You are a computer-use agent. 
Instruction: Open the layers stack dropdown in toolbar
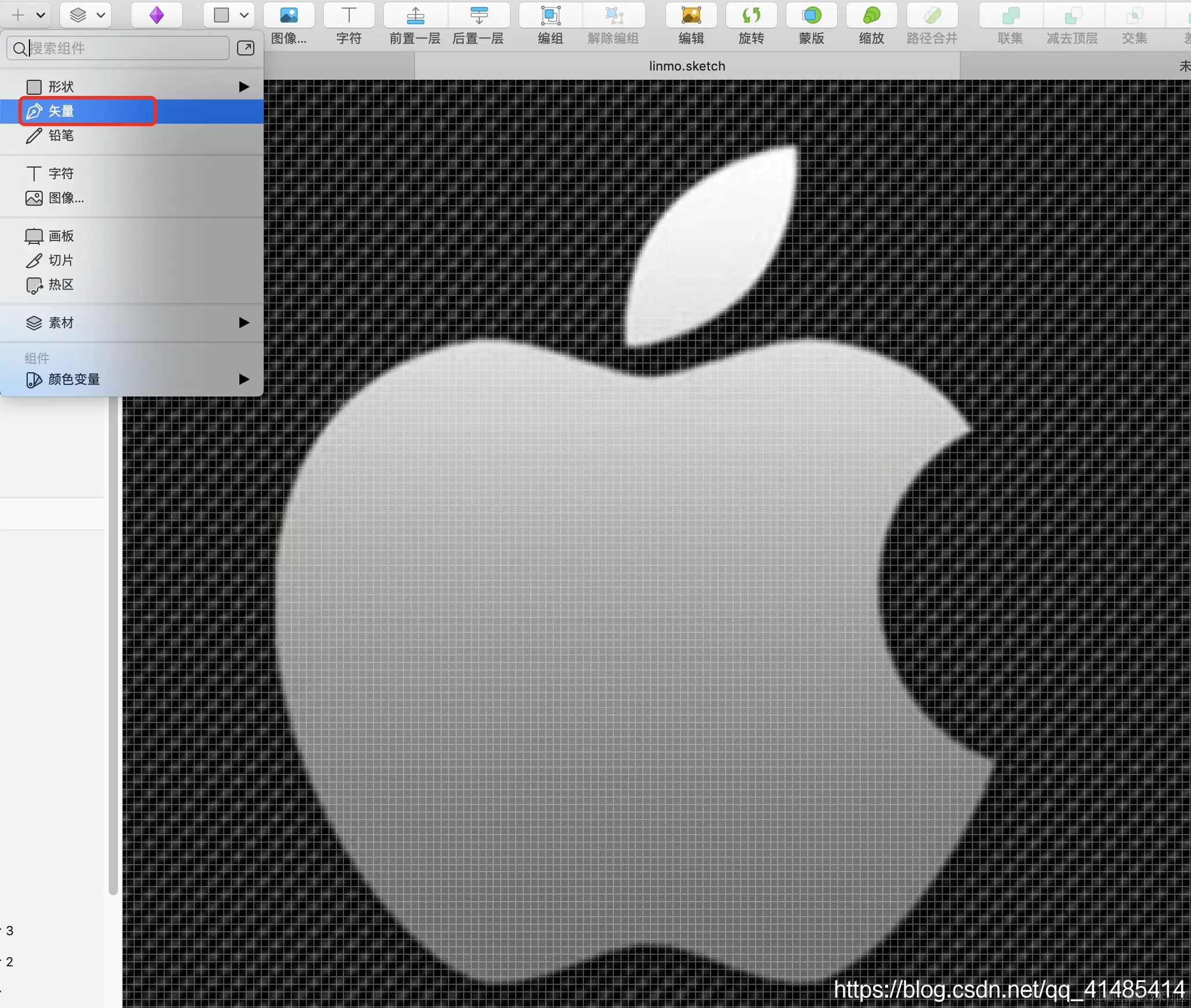click(86, 15)
